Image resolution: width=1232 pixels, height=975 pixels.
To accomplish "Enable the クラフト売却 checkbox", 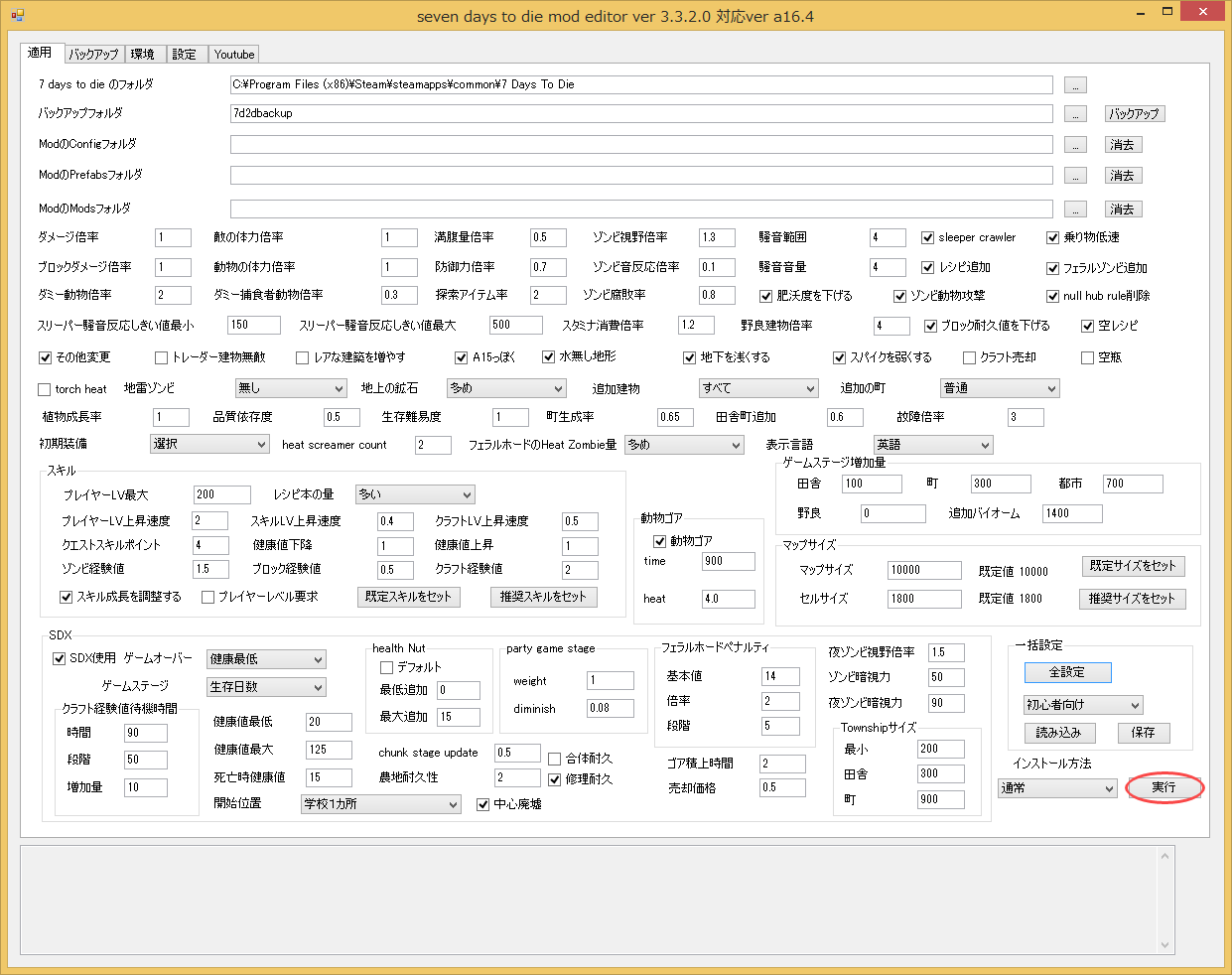I will click(970, 357).
